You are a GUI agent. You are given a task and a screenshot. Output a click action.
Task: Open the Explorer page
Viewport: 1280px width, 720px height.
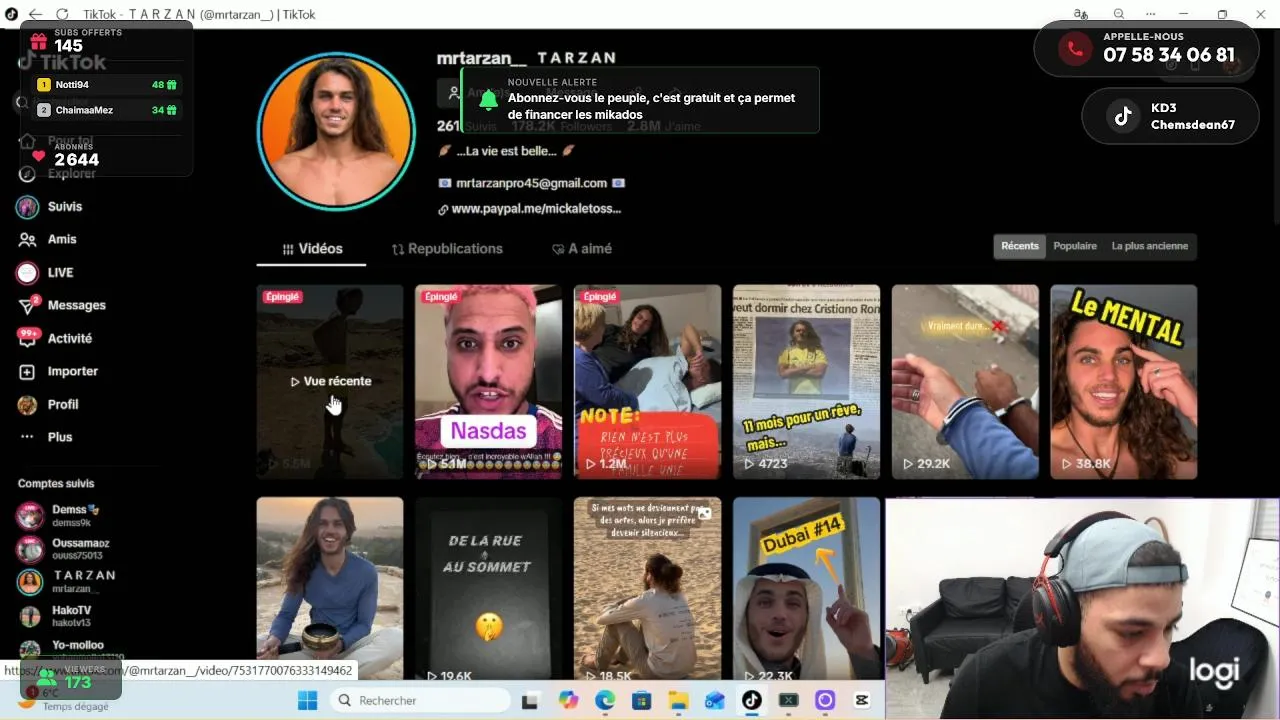58,173
